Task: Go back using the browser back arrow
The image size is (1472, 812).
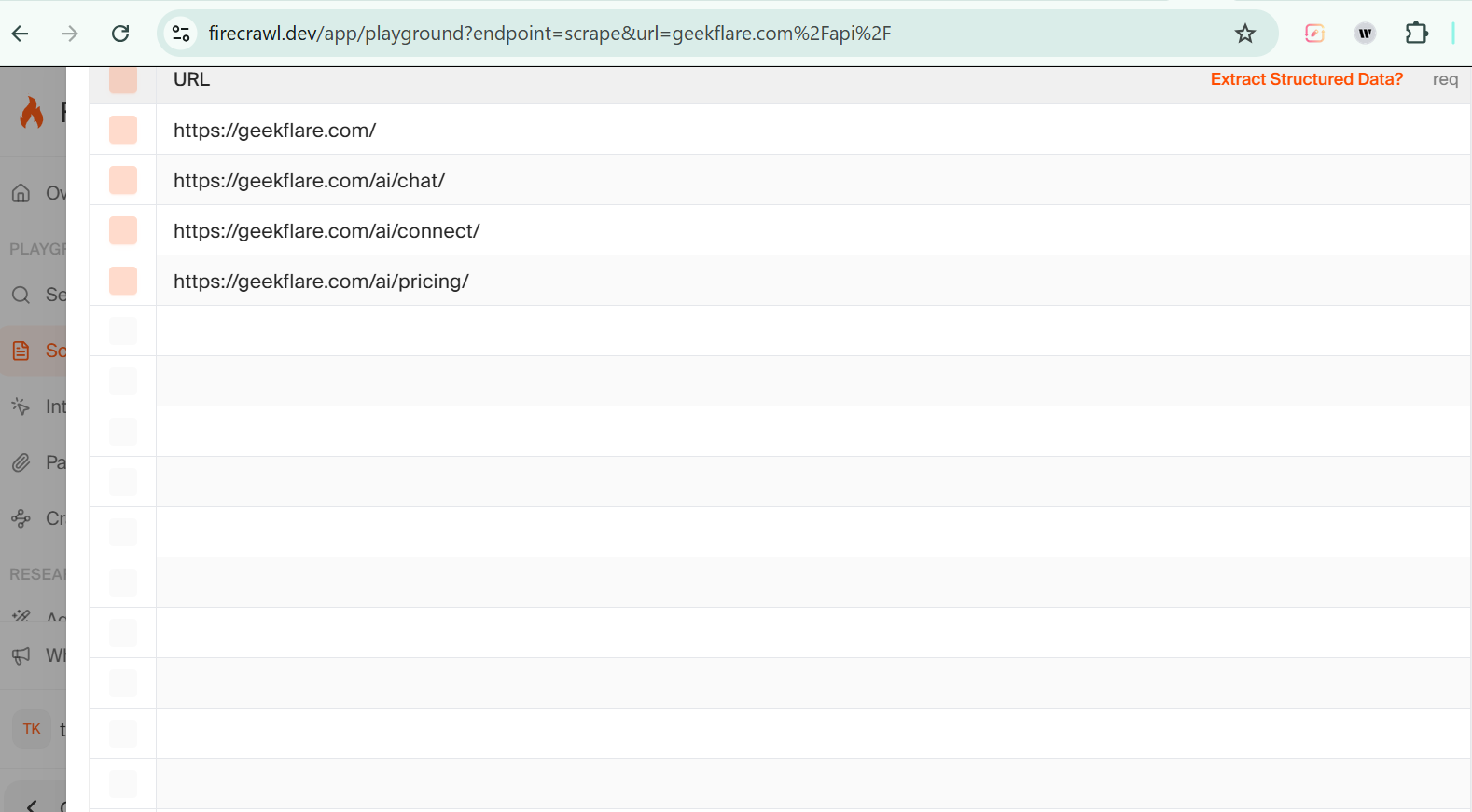Action: [21, 34]
